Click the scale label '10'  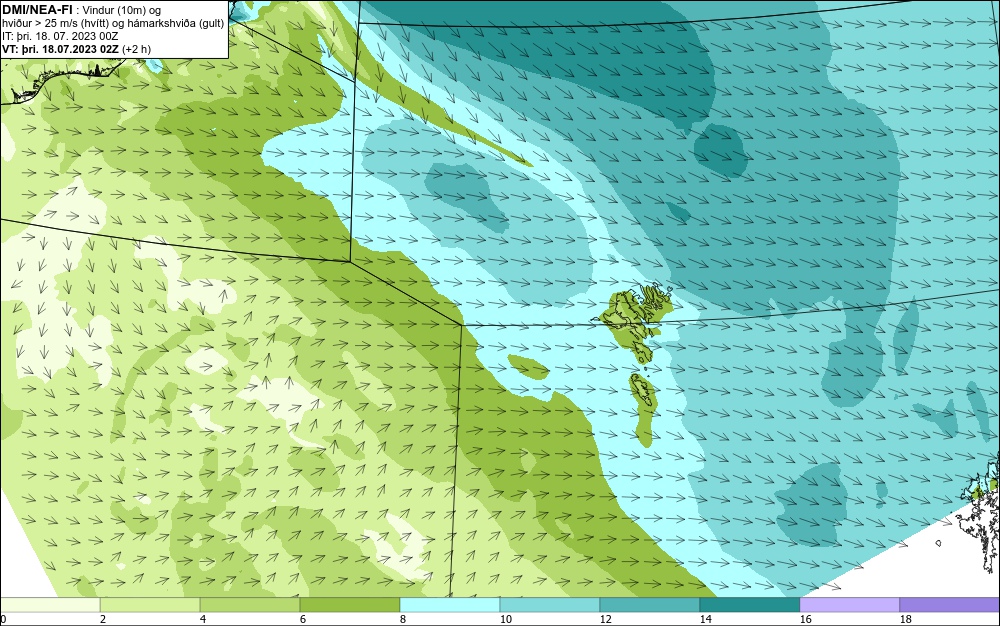(x=505, y=619)
